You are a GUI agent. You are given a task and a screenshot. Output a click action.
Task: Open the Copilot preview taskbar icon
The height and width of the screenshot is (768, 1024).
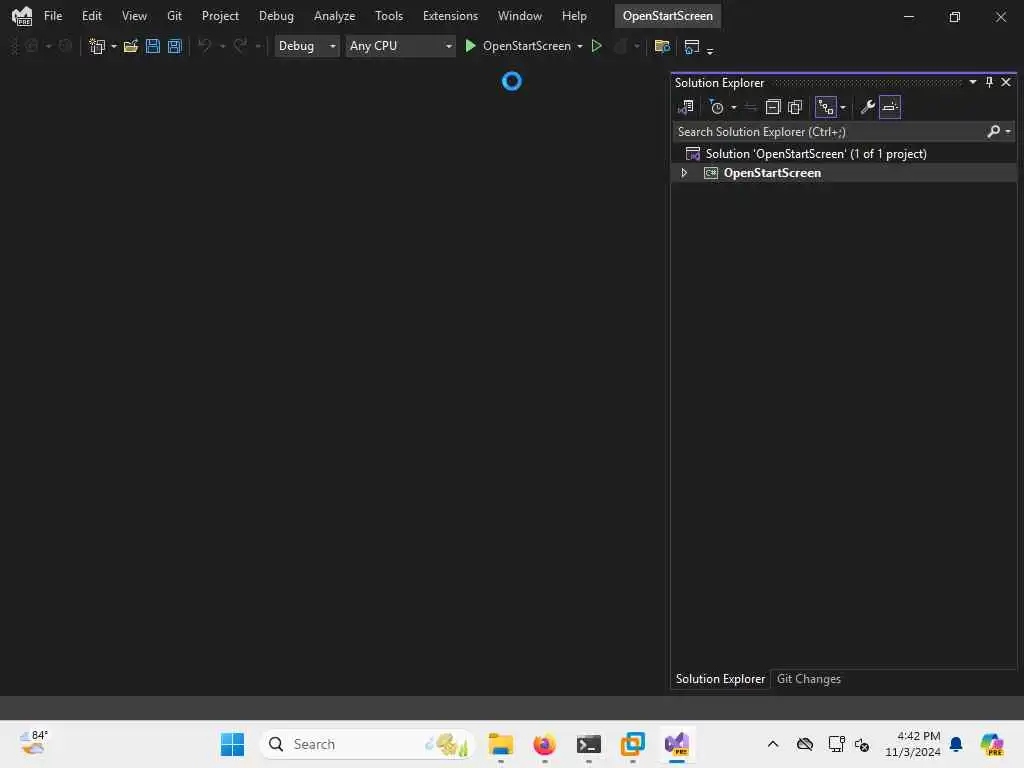point(991,744)
